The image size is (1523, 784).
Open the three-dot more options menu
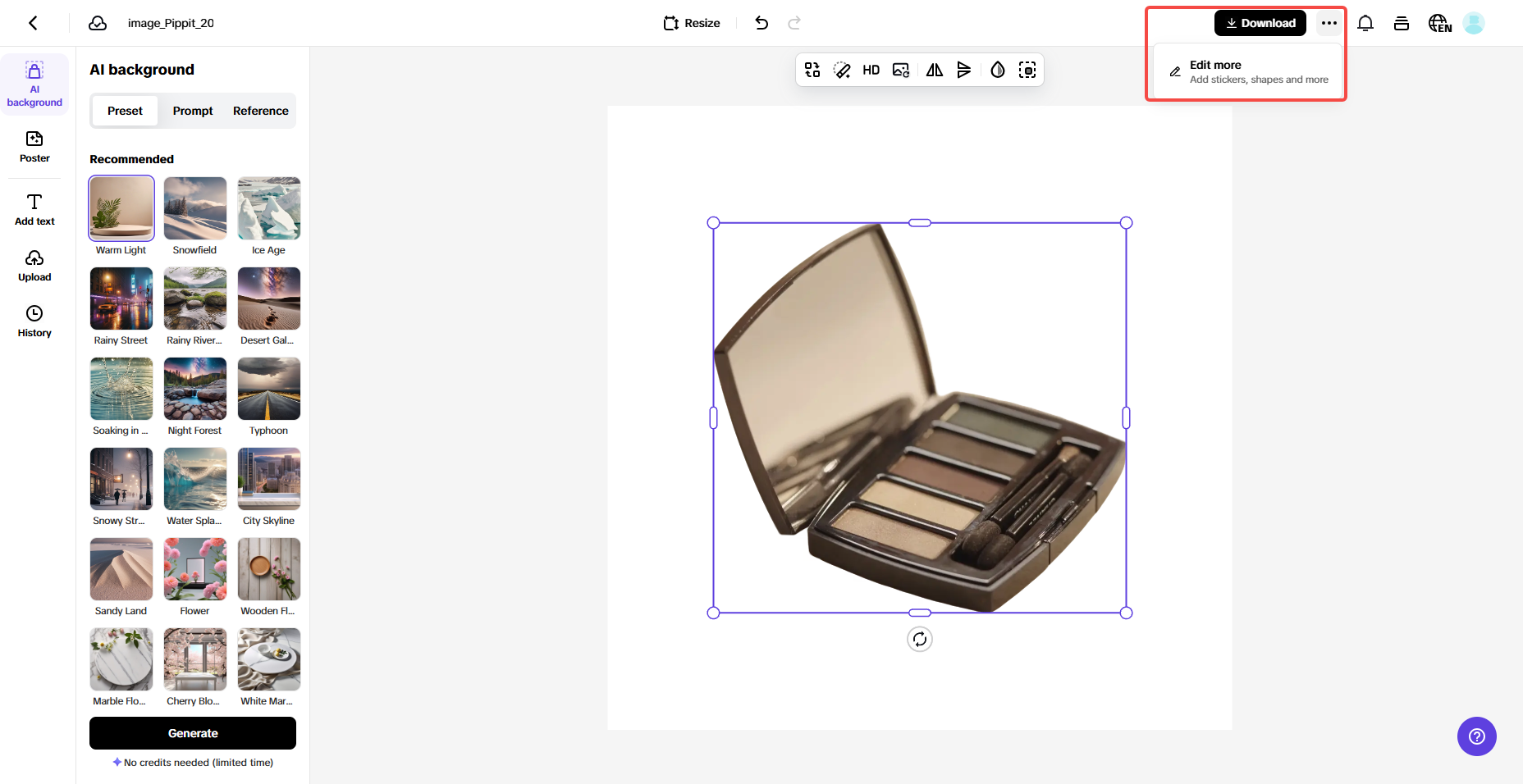1329,23
